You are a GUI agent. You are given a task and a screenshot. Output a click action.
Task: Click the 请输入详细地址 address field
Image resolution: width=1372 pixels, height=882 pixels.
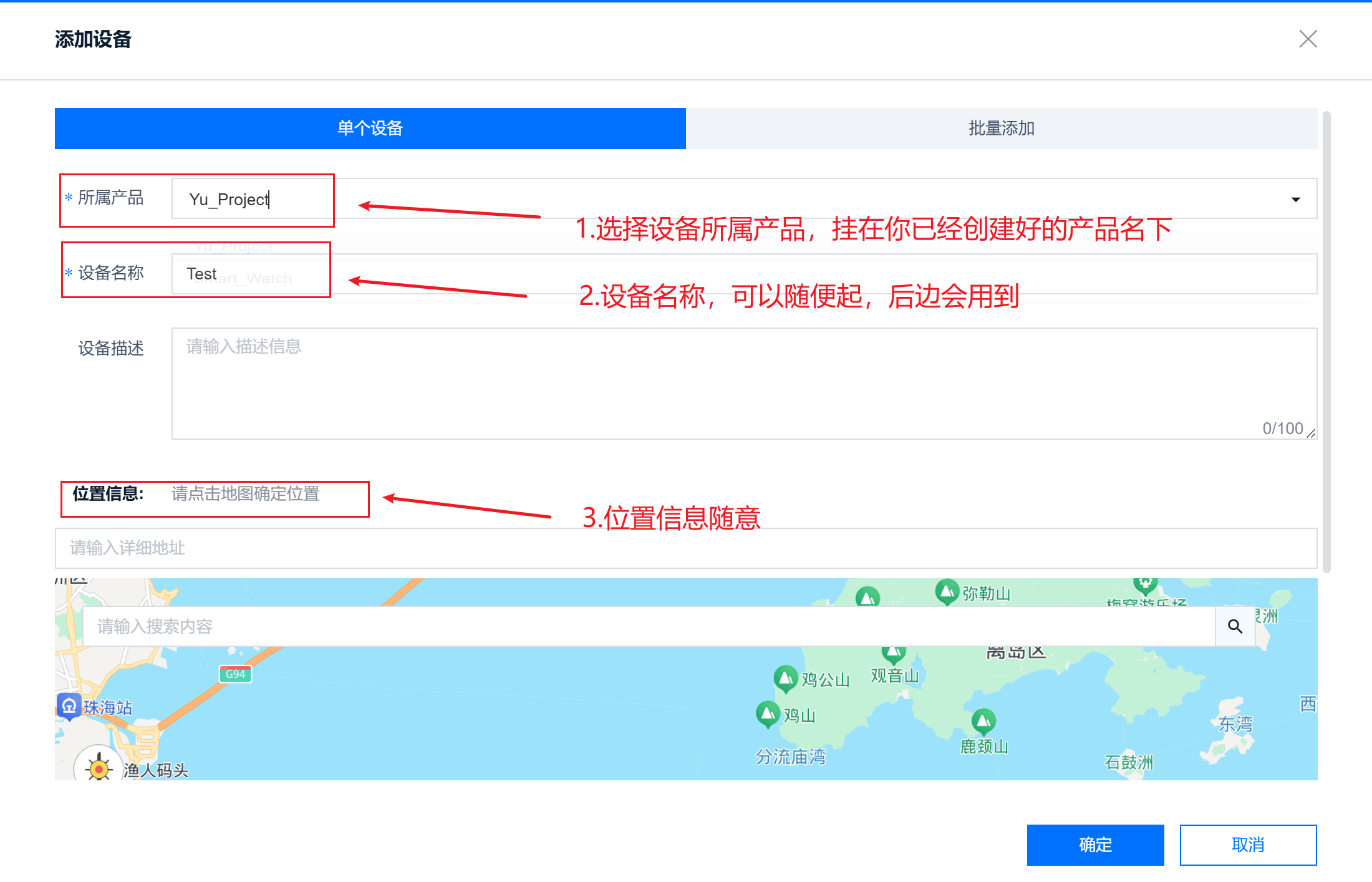click(686, 548)
